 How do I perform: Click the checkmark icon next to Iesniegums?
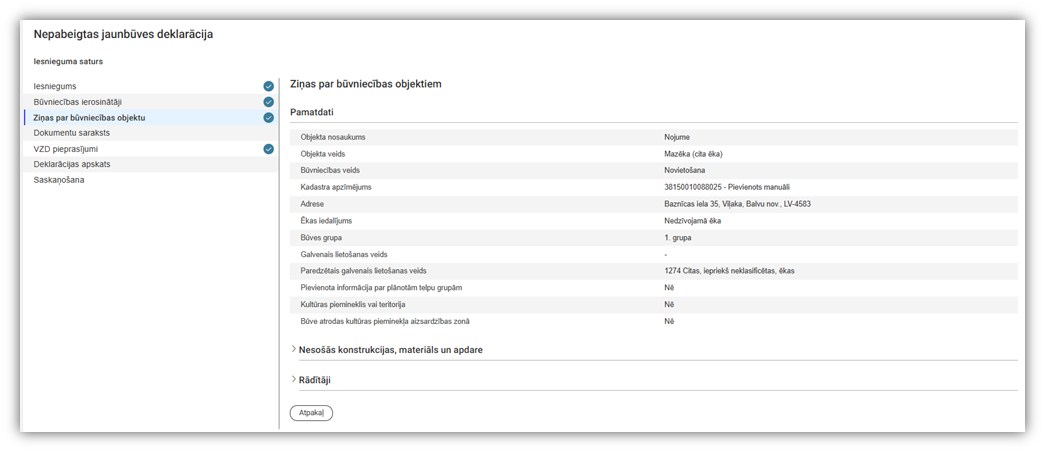[268, 86]
